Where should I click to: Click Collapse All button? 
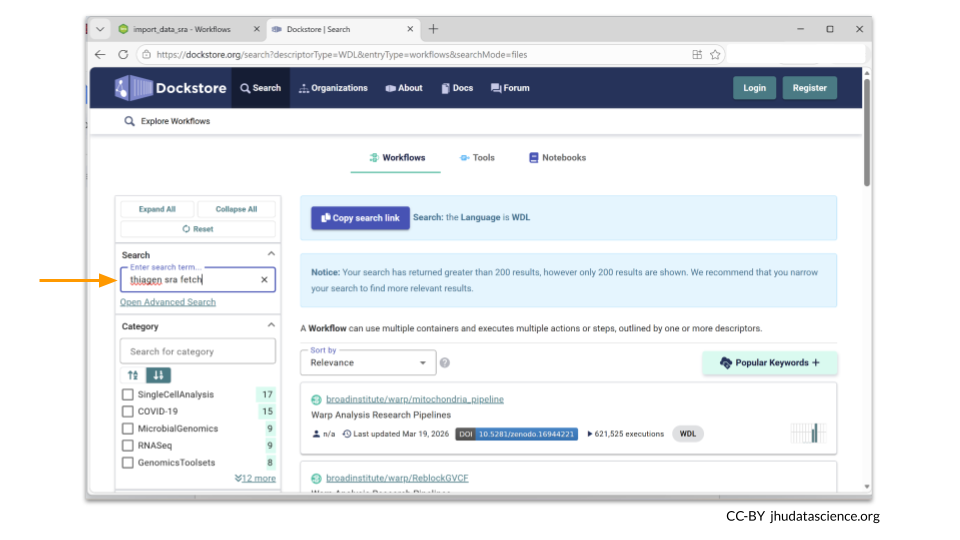236,209
